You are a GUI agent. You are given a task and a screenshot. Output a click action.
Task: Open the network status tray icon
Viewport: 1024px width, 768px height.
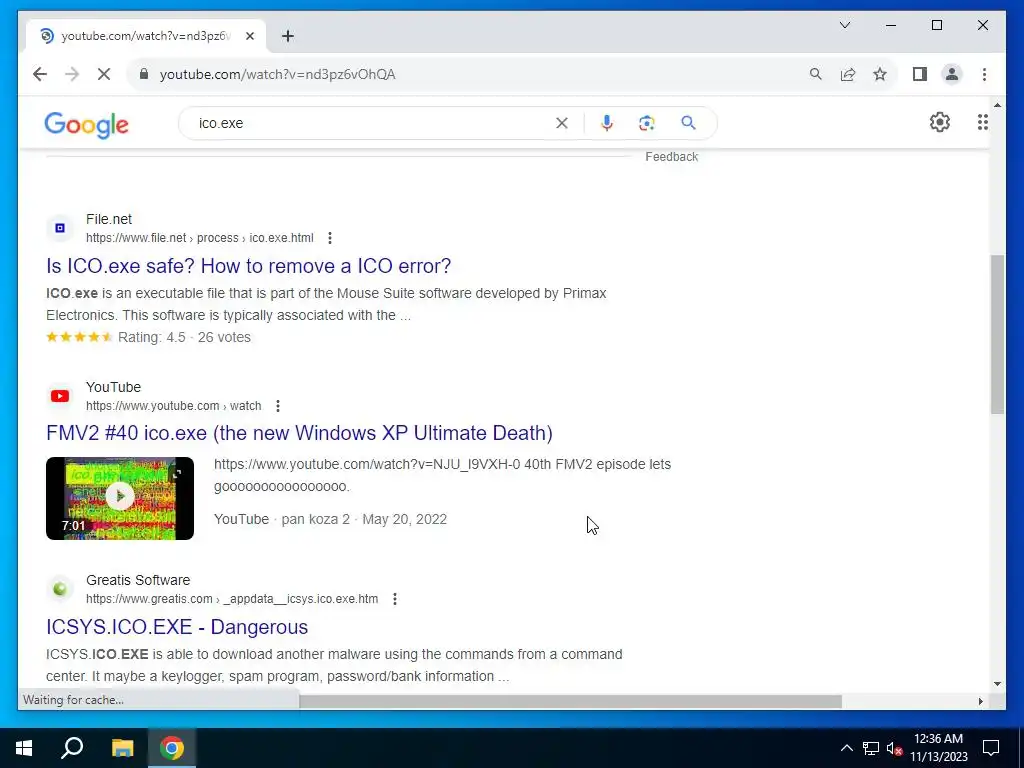click(x=871, y=748)
